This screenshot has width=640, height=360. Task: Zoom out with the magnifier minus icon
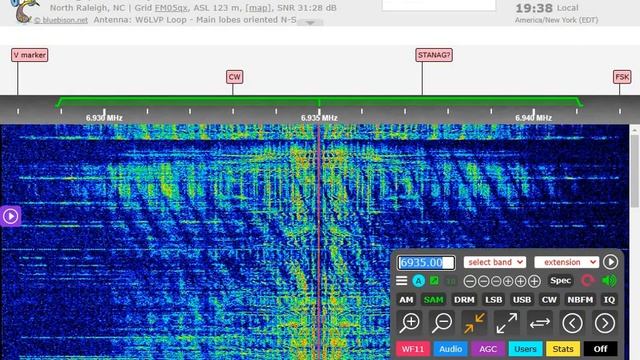(442, 323)
